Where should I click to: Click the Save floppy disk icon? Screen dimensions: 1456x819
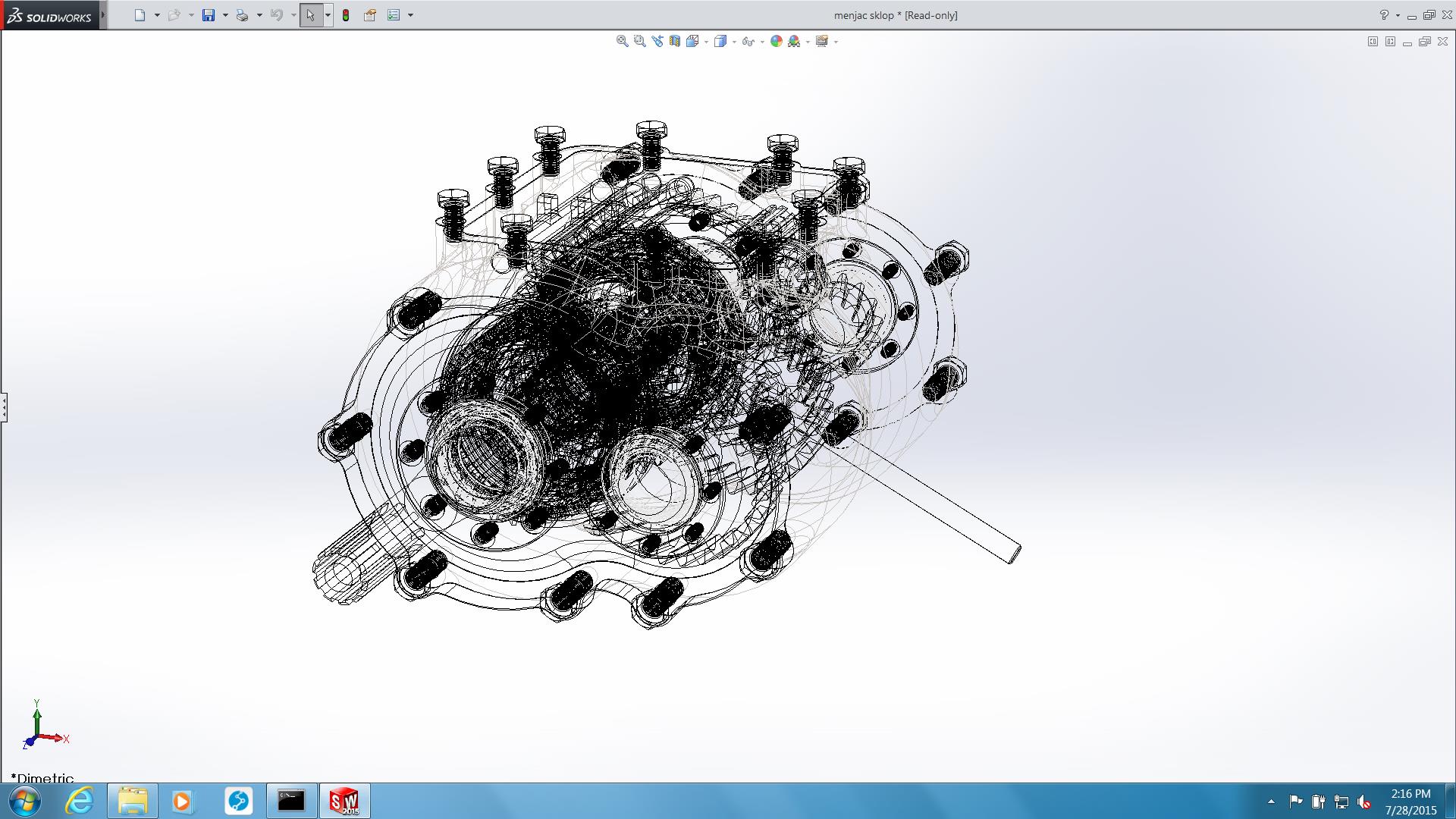pos(209,15)
